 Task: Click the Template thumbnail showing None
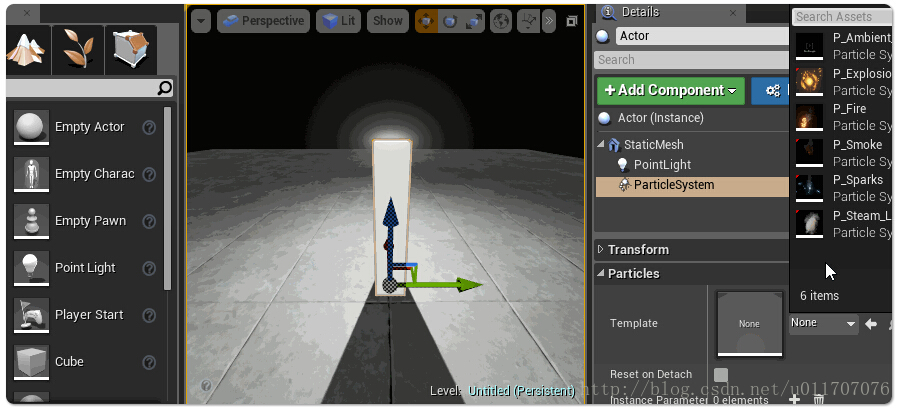(749, 323)
